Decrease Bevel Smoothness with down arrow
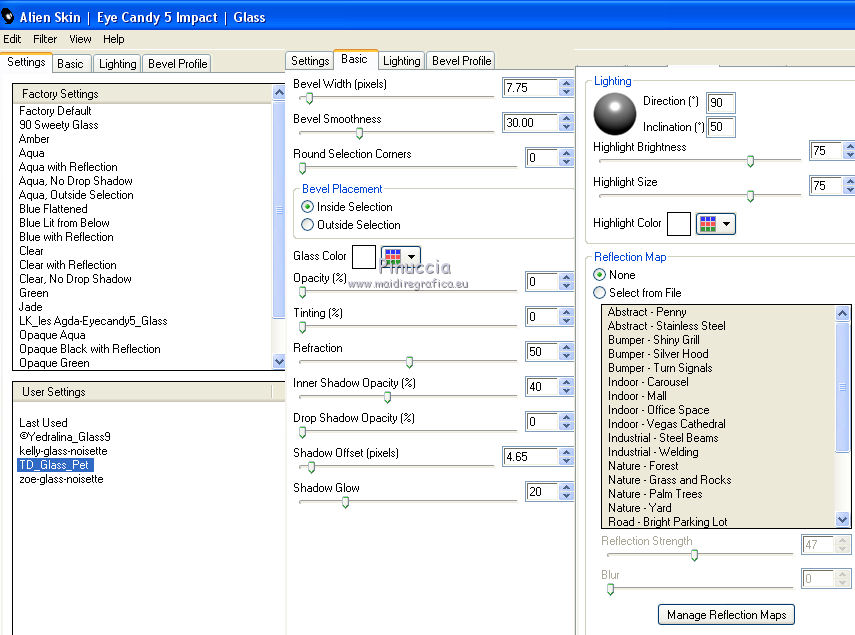 pyautogui.click(x=567, y=128)
